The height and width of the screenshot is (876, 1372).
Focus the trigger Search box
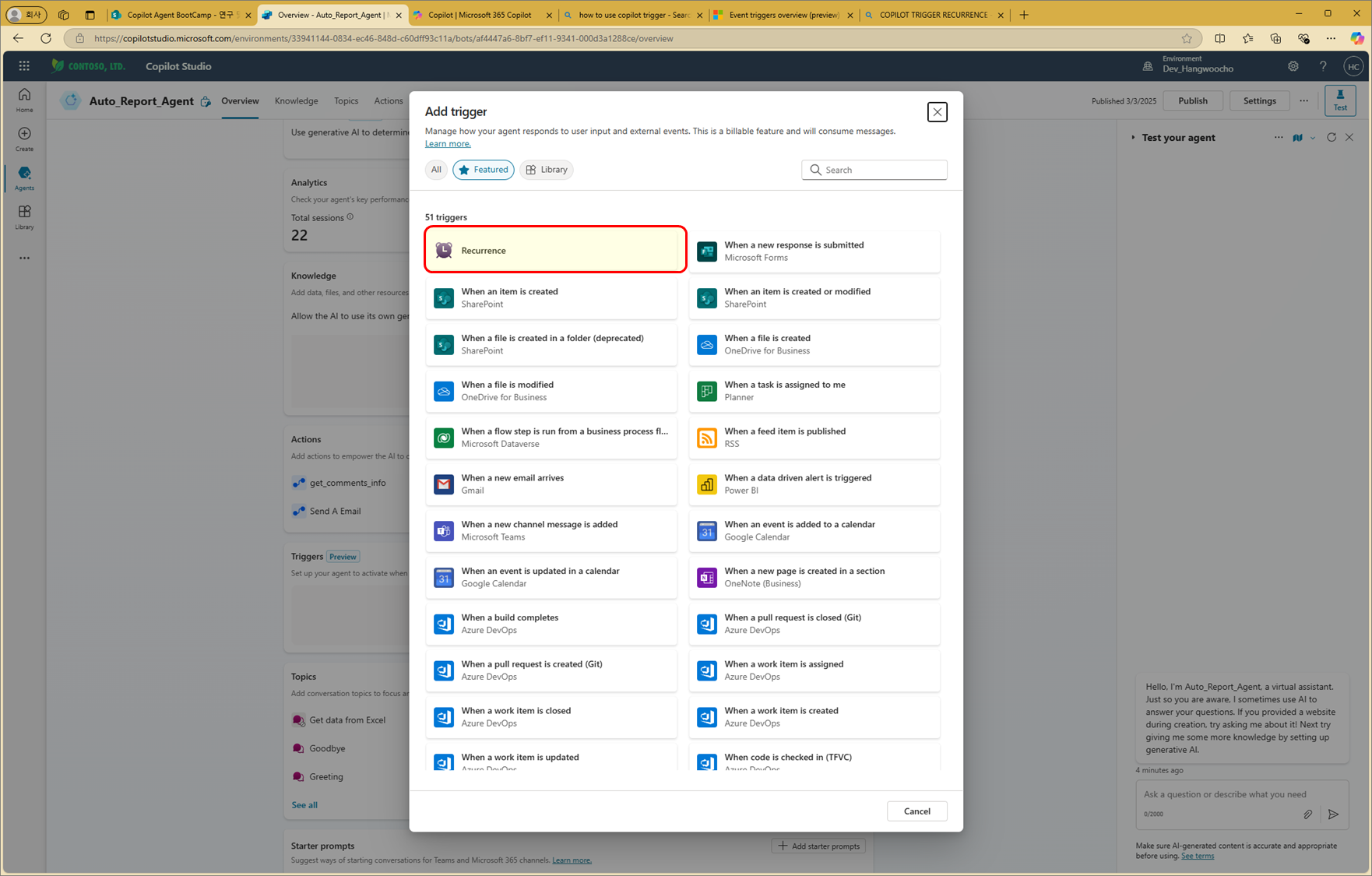click(874, 170)
